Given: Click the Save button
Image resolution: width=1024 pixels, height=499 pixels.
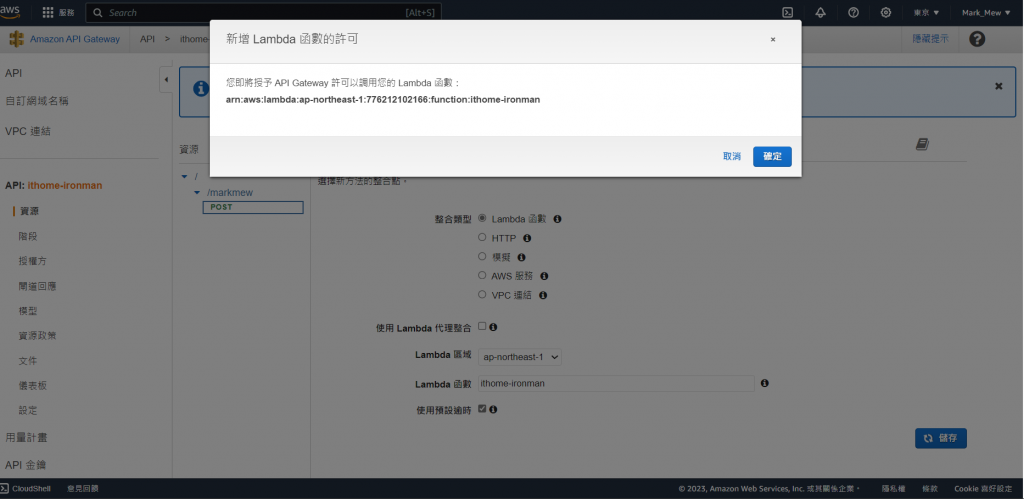Looking at the screenshot, I should [940, 438].
